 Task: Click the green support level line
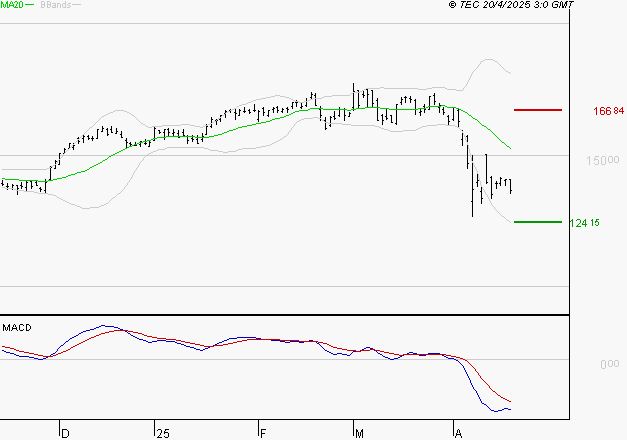[x=538, y=222]
